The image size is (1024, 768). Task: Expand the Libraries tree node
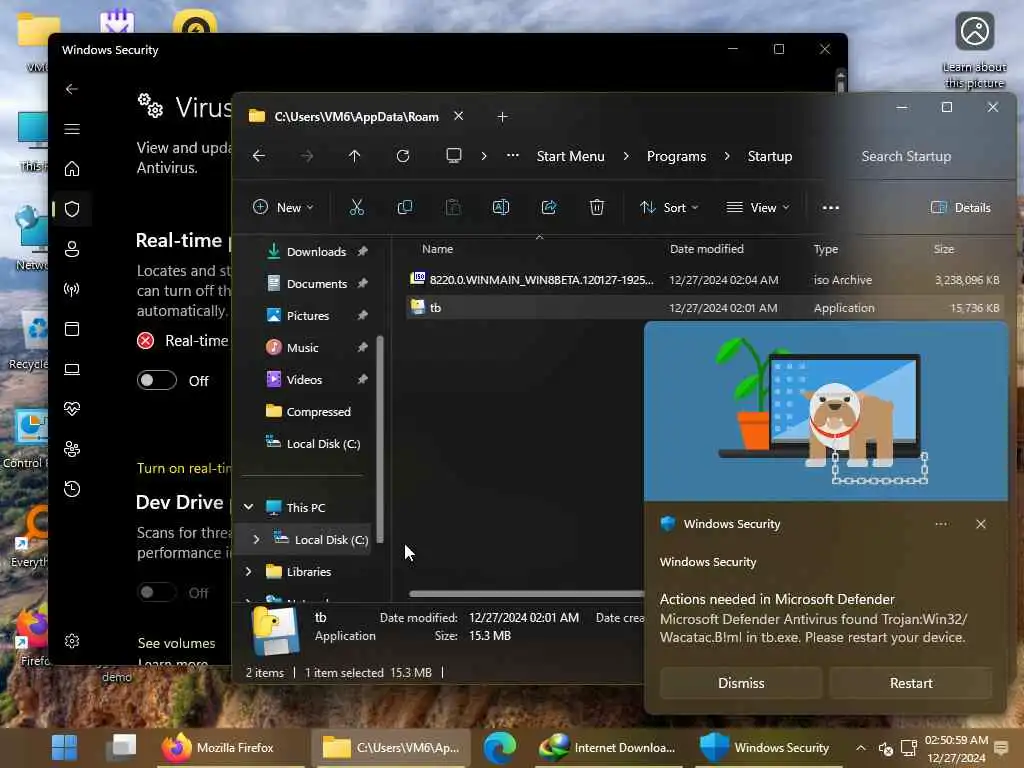(248, 571)
